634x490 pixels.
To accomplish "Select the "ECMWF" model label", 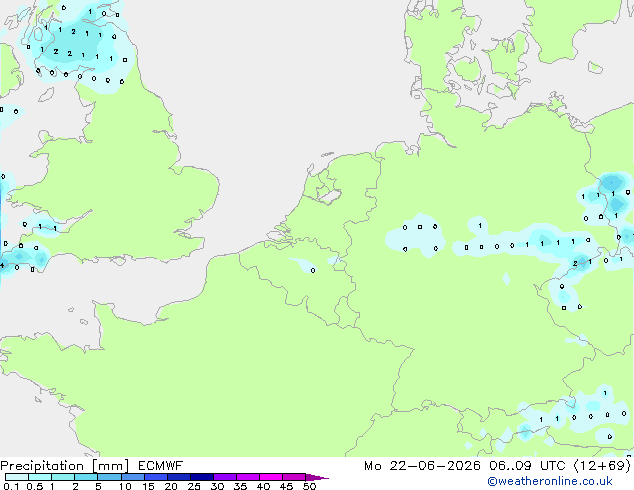I will pyautogui.click(x=161, y=466).
